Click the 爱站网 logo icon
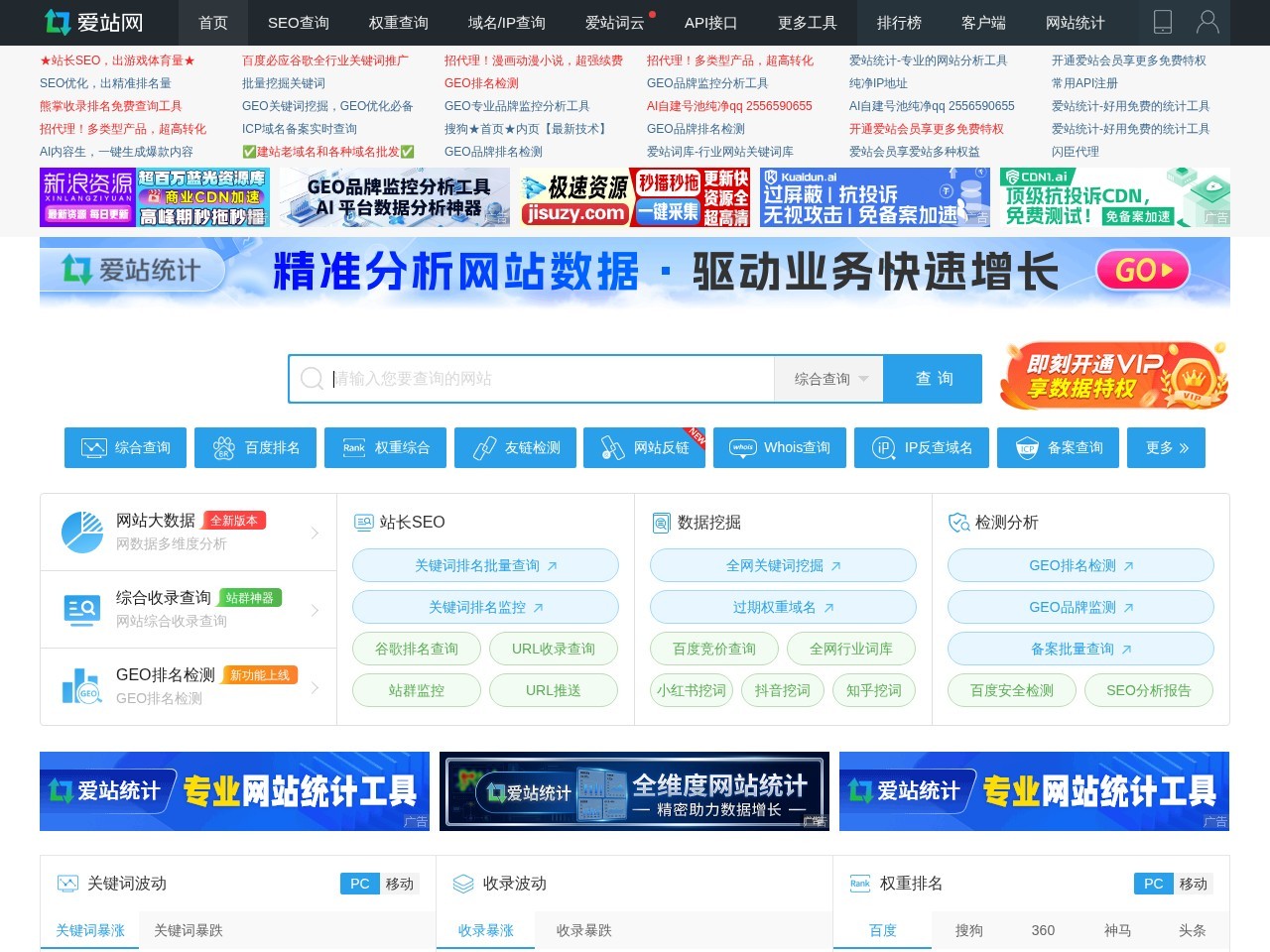The height and width of the screenshot is (952, 1270). point(58,22)
